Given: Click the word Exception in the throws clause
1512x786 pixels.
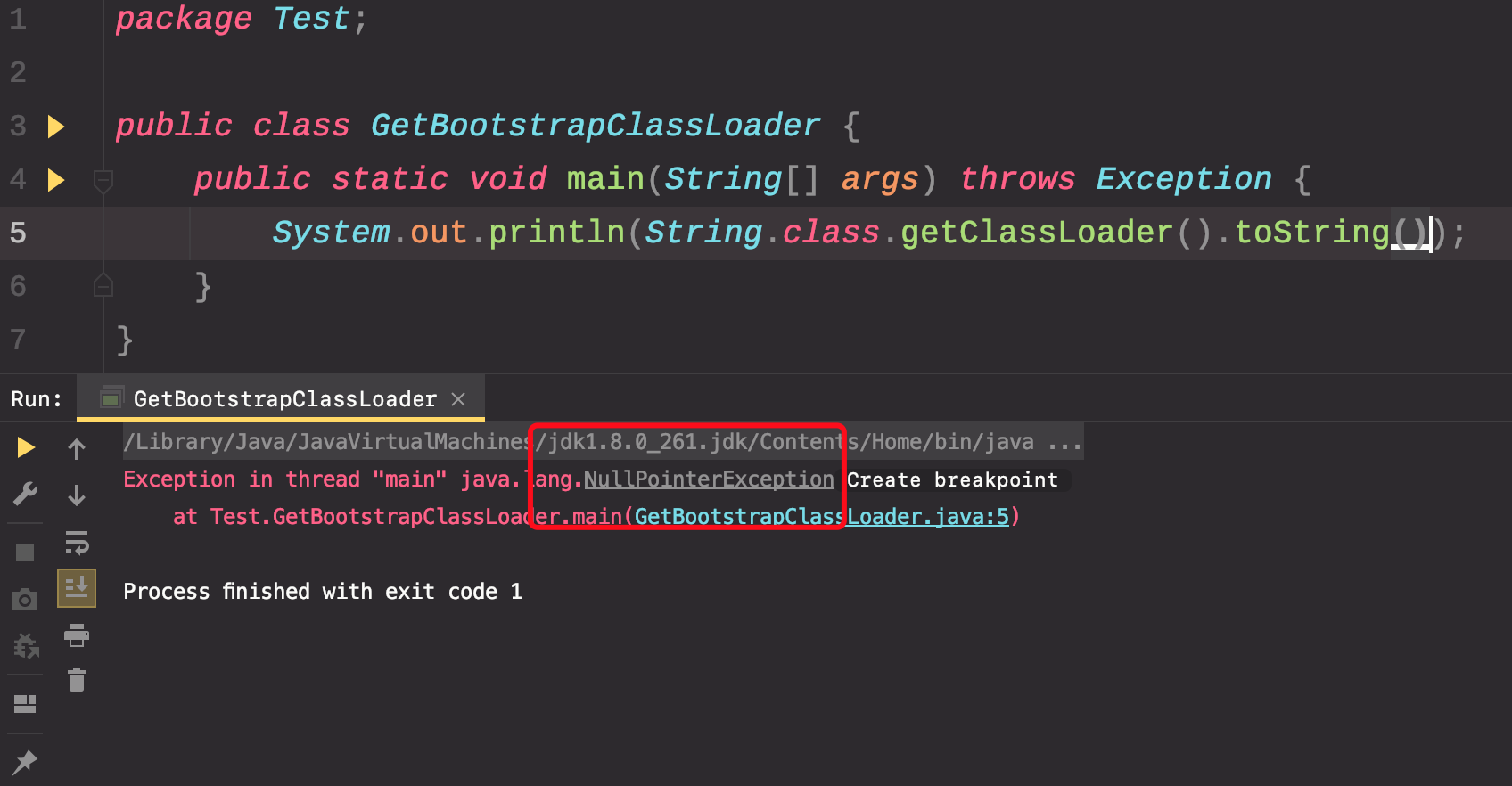Looking at the screenshot, I should pyautogui.click(x=1184, y=179).
